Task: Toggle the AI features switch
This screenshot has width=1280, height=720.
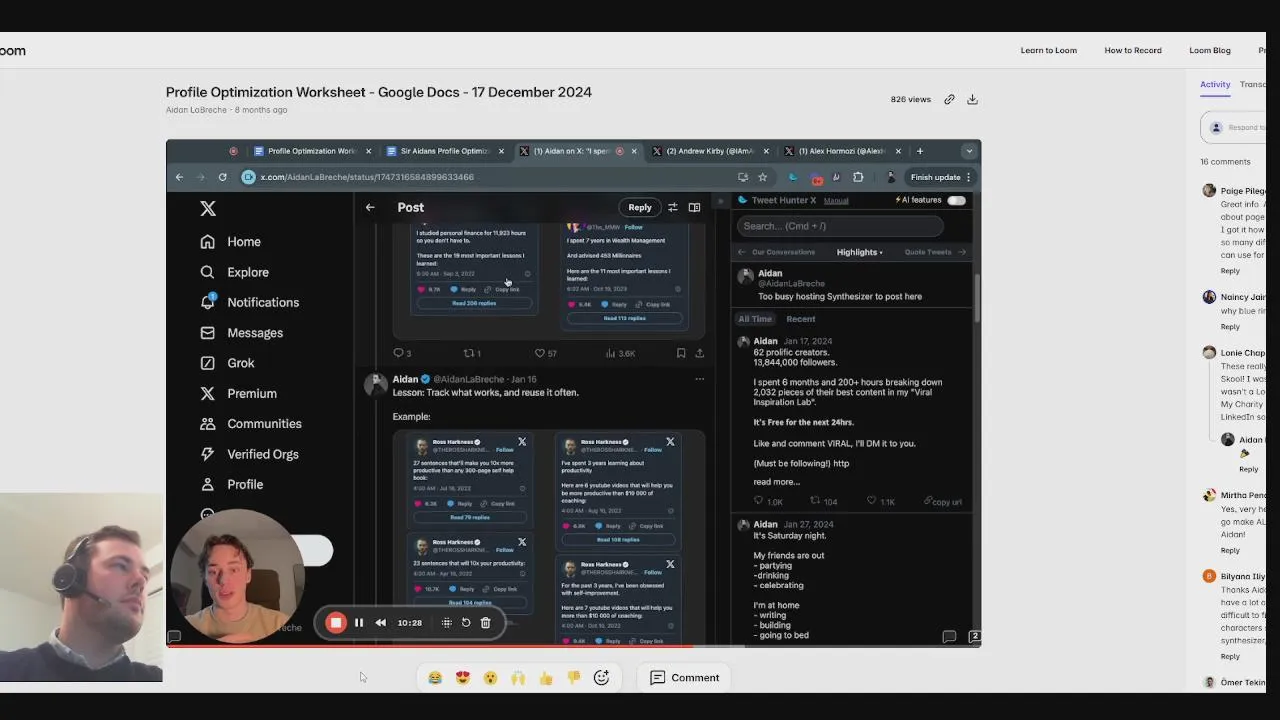Action: tap(956, 200)
